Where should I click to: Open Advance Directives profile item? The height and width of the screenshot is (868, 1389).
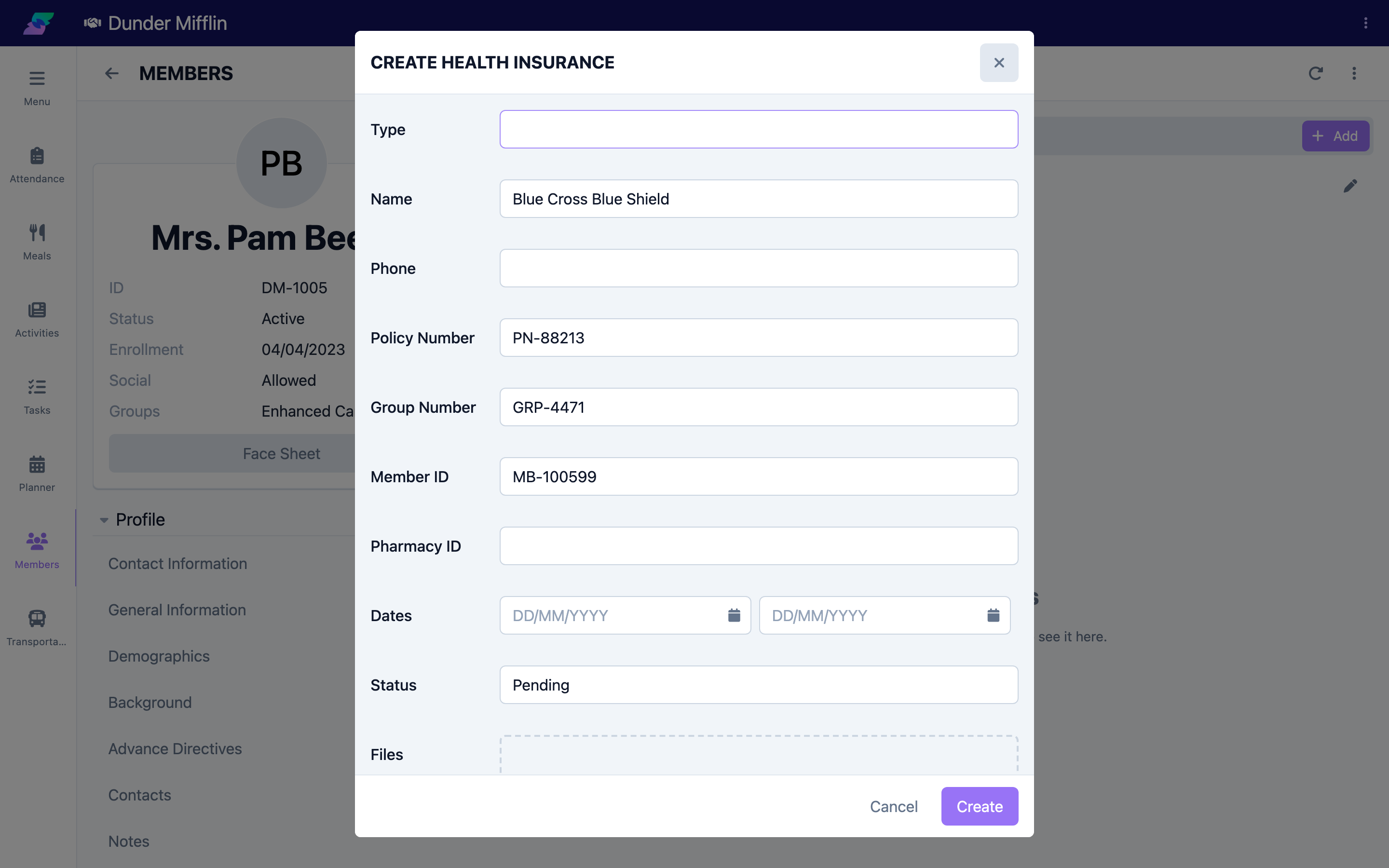pyautogui.click(x=175, y=748)
